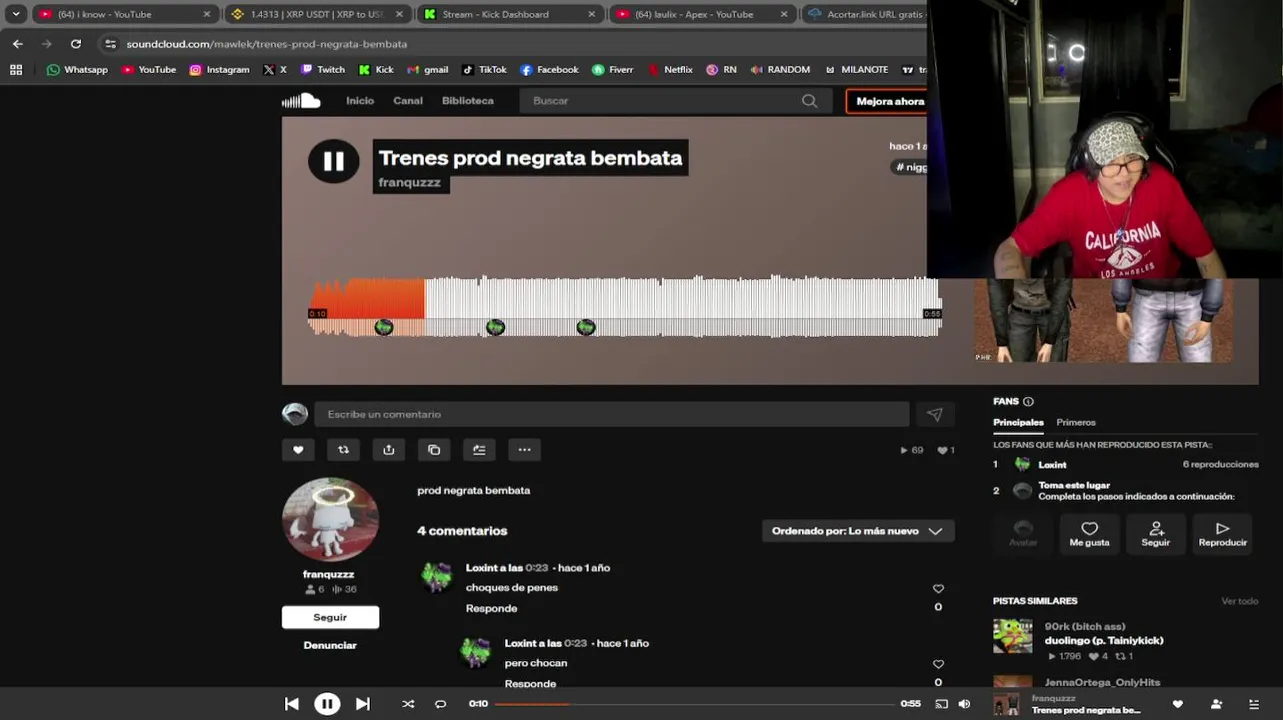Screen dimensions: 1283x720
Task: Open the Canal nav item
Action: coord(408,100)
